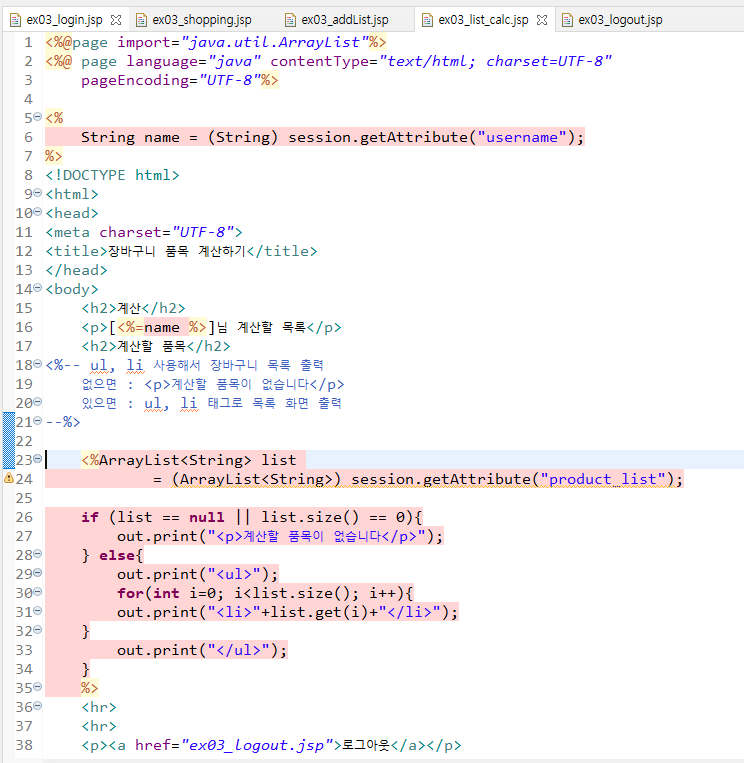Click the JSP file icon on ex03_login.jsp tab

pyautogui.click(x=16, y=20)
